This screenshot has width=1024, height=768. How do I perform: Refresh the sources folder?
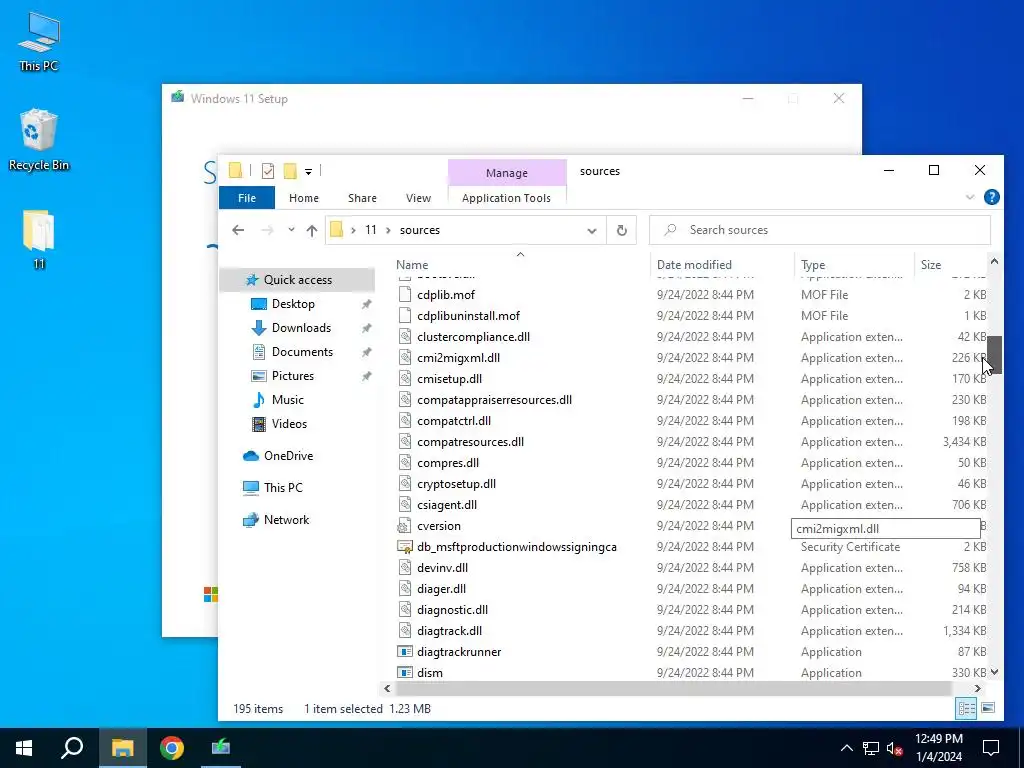pyautogui.click(x=622, y=230)
